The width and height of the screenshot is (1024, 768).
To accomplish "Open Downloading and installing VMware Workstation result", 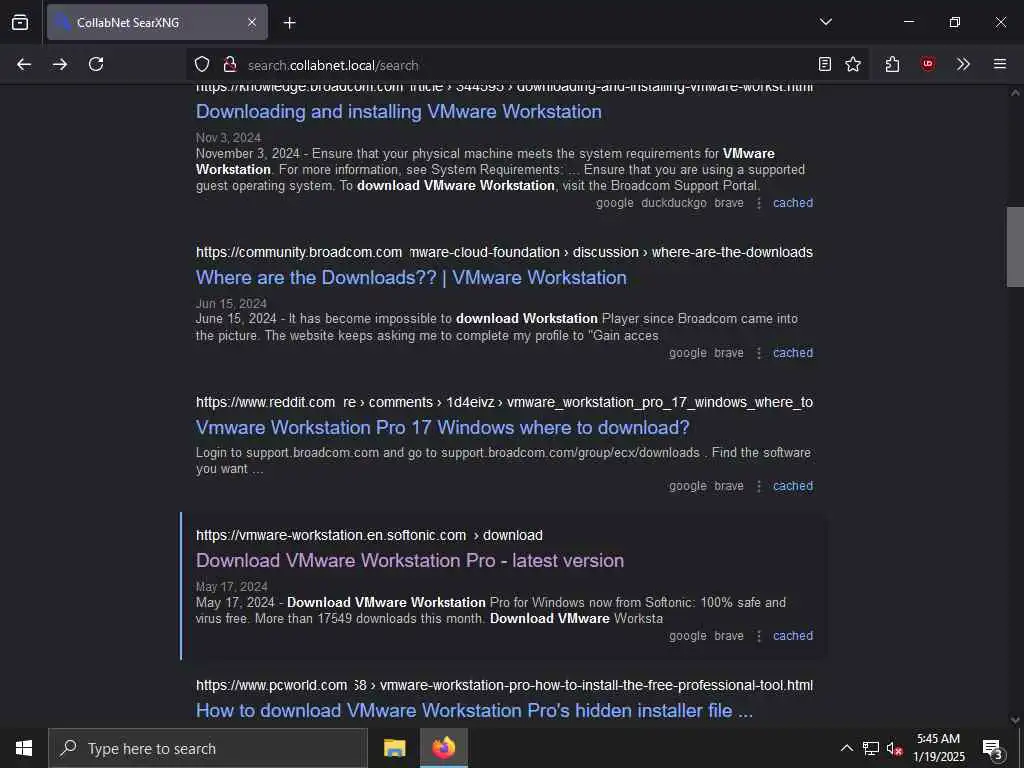I will 399,112.
